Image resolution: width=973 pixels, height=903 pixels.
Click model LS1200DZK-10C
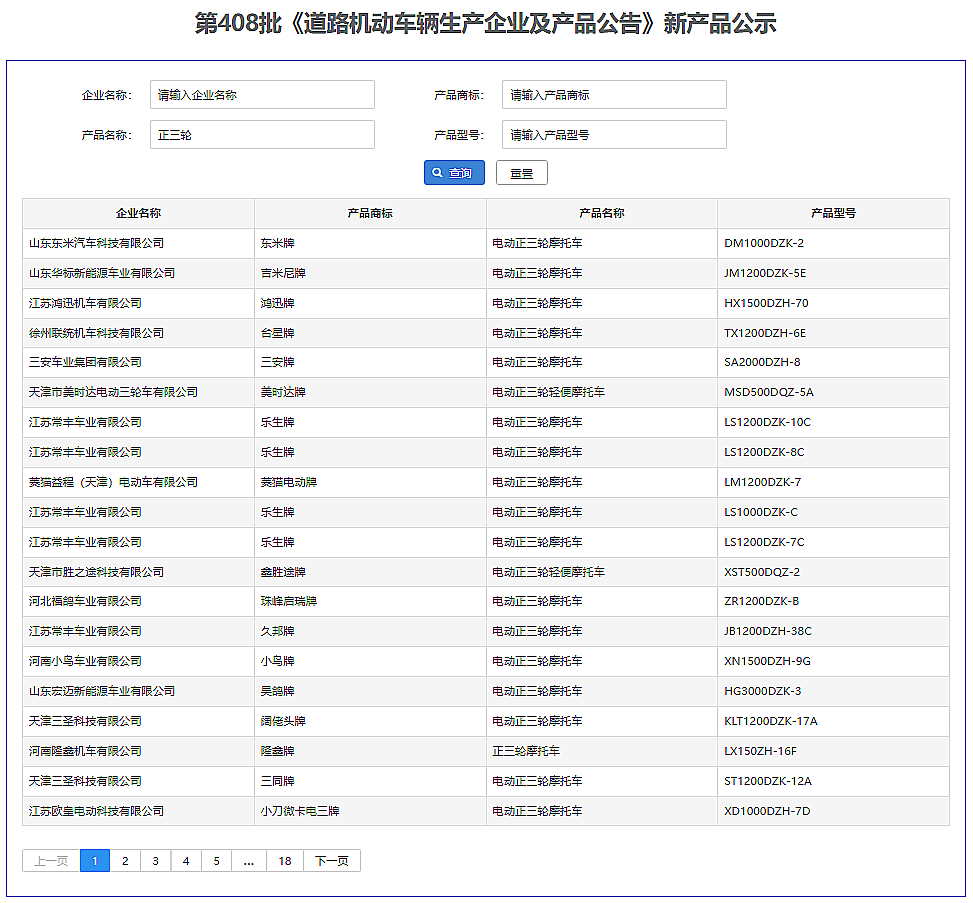pos(768,422)
